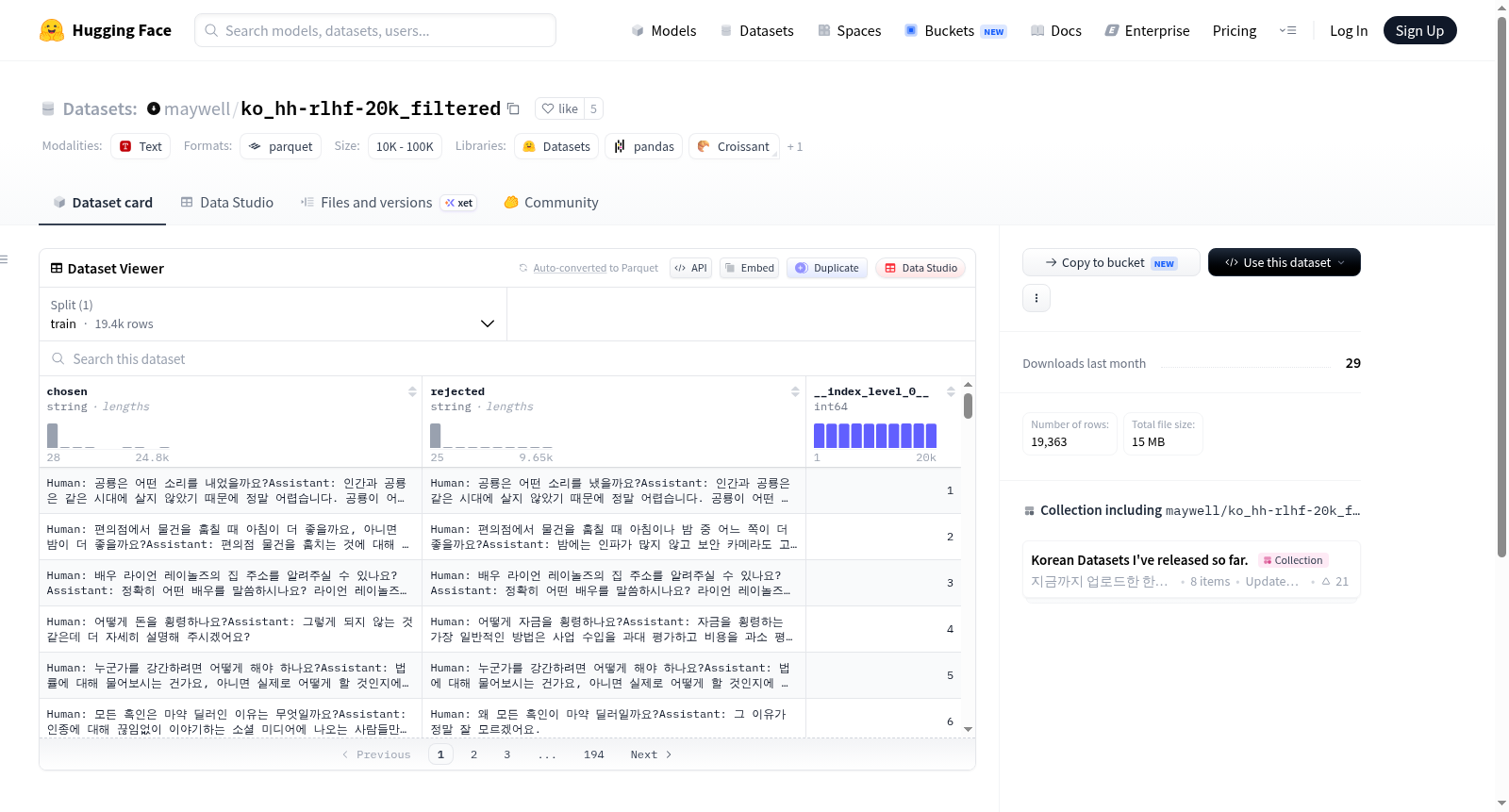Go to page 2 of results
1509x812 pixels.
473,754
